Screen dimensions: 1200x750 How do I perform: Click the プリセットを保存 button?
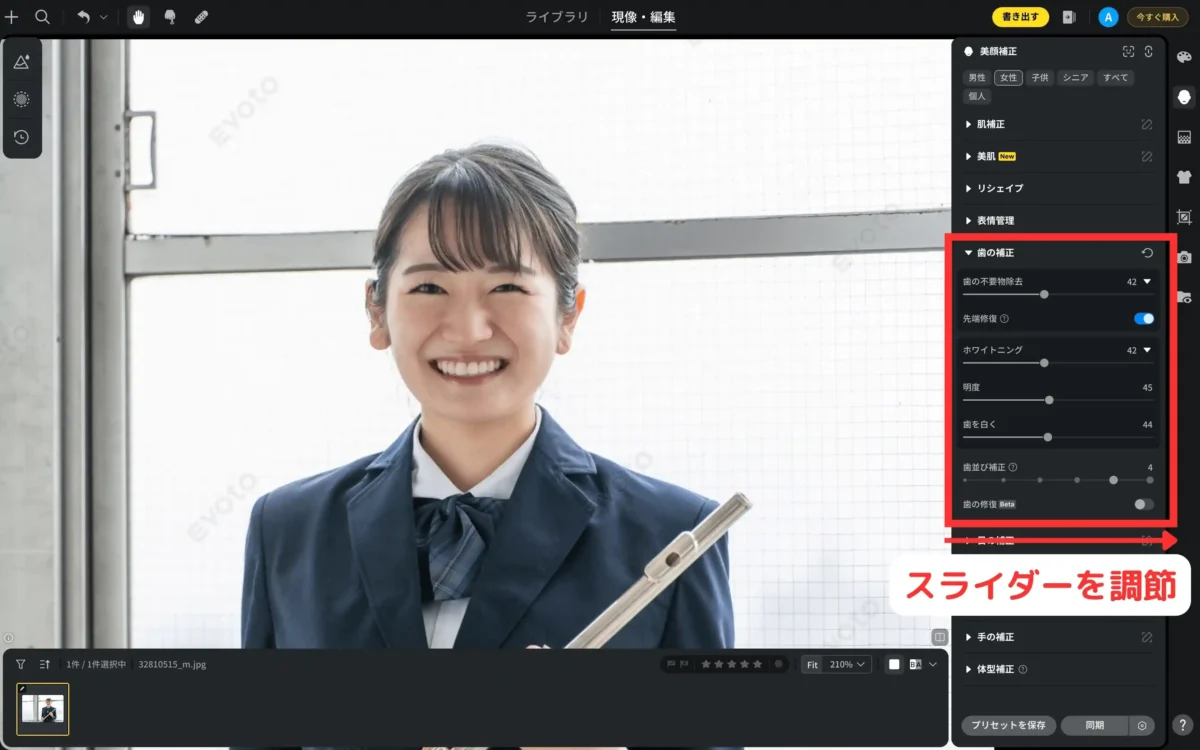(x=1008, y=726)
